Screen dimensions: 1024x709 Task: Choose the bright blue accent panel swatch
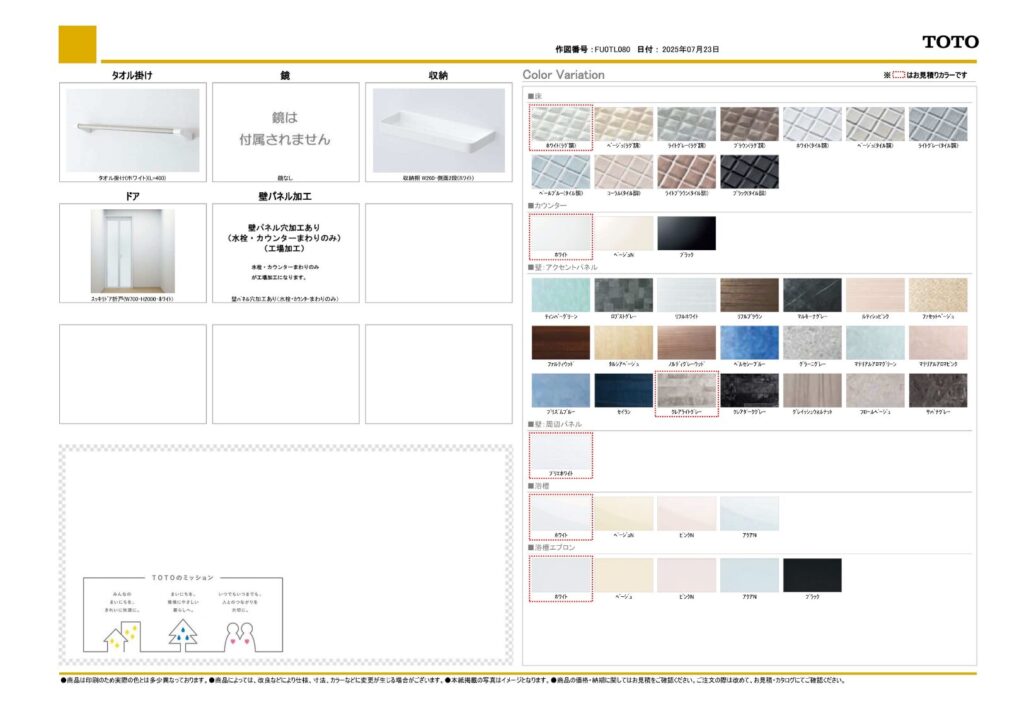point(749,343)
